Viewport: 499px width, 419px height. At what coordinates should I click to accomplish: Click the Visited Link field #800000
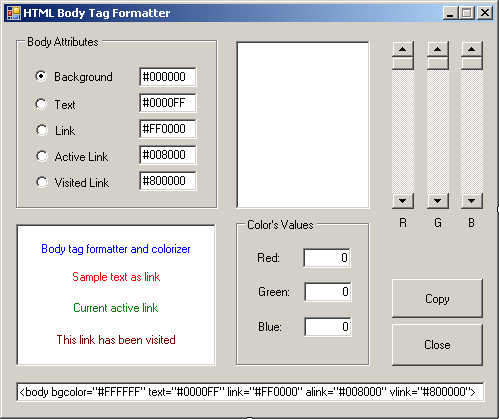[x=168, y=181]
